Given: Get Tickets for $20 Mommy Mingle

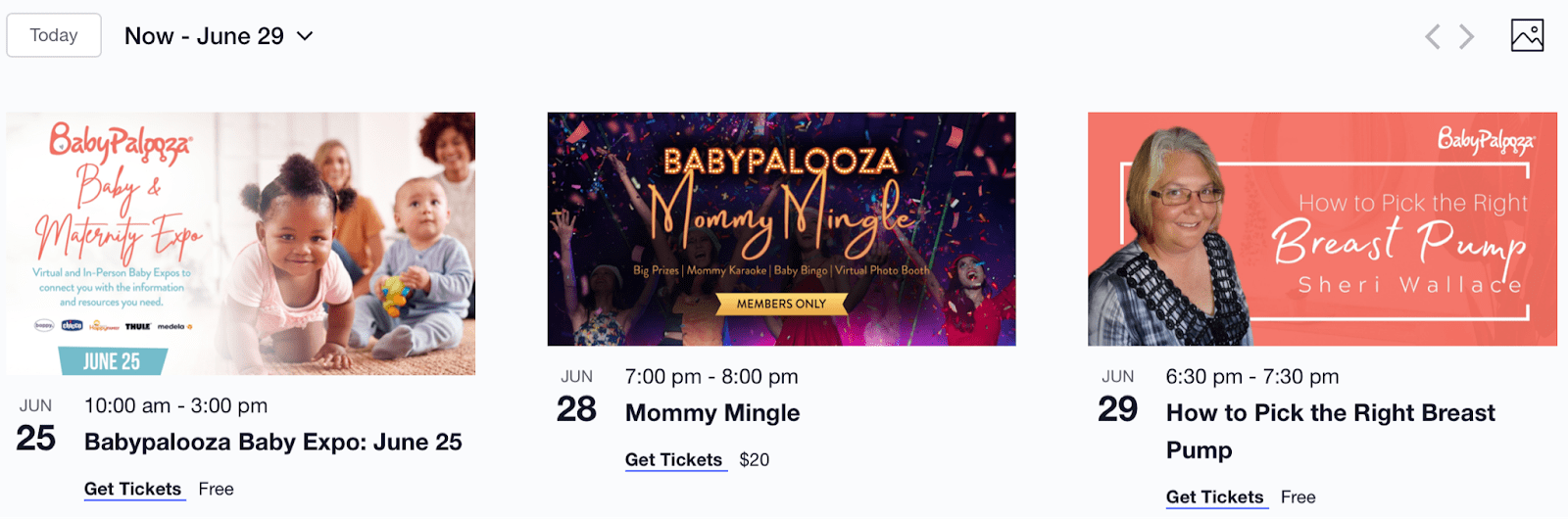Looking at the screenshot, I should point(674,459).
